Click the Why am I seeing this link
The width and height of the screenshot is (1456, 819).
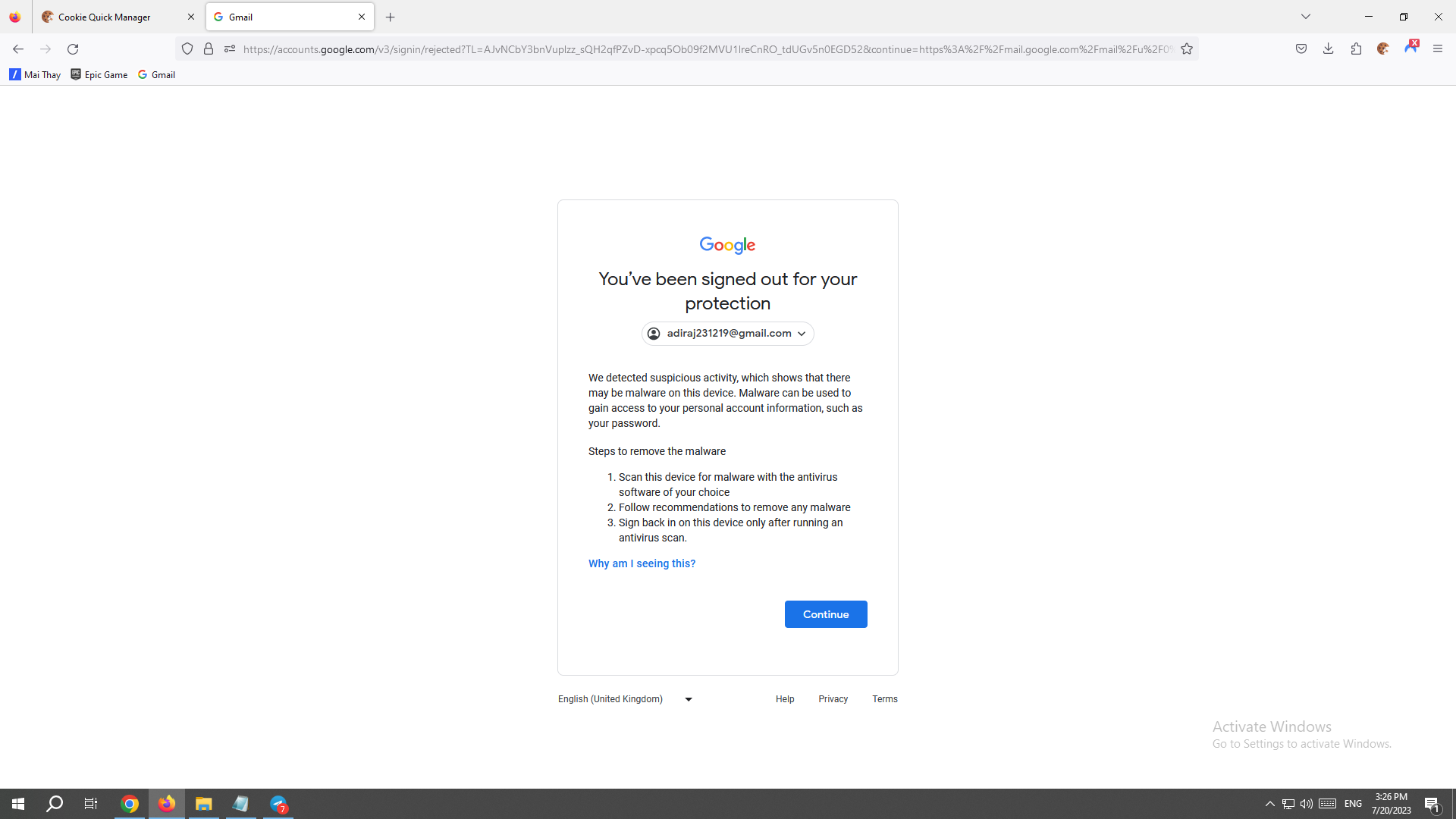[642, 563]
